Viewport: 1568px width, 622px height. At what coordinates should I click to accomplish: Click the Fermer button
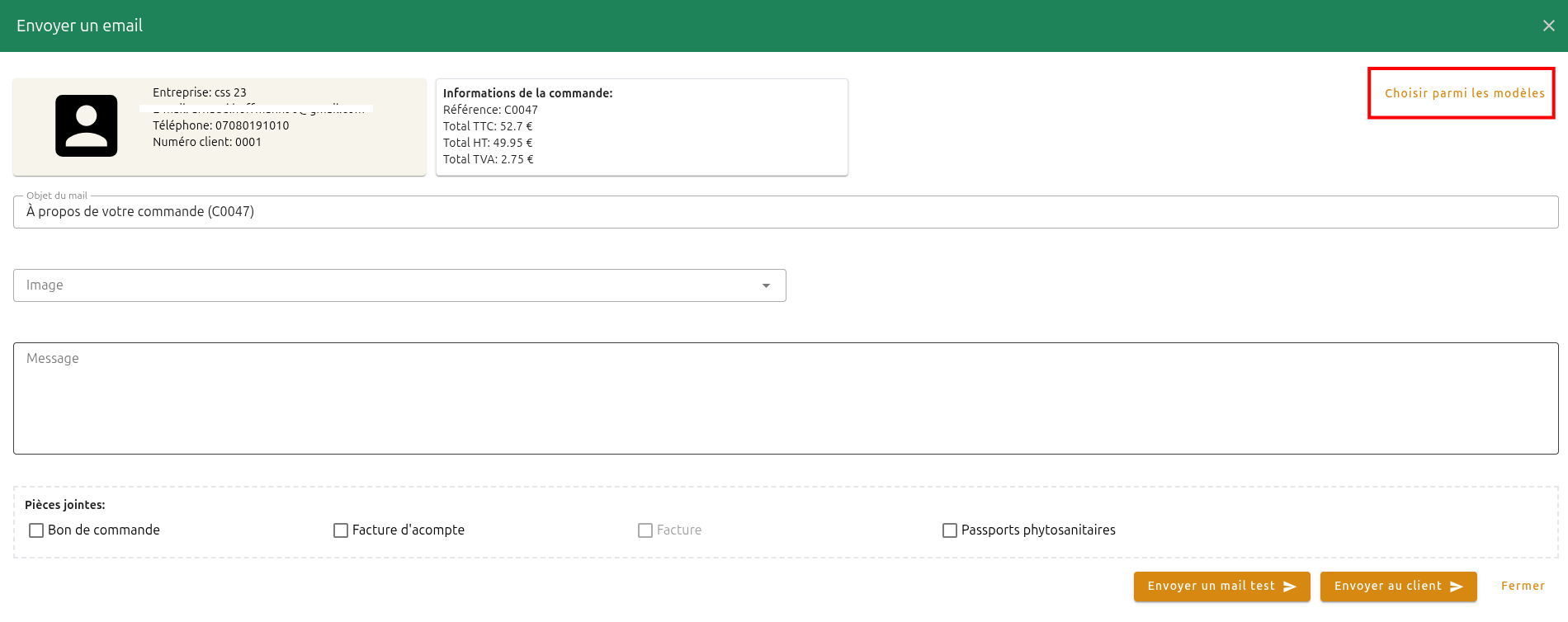(1523, 587)
